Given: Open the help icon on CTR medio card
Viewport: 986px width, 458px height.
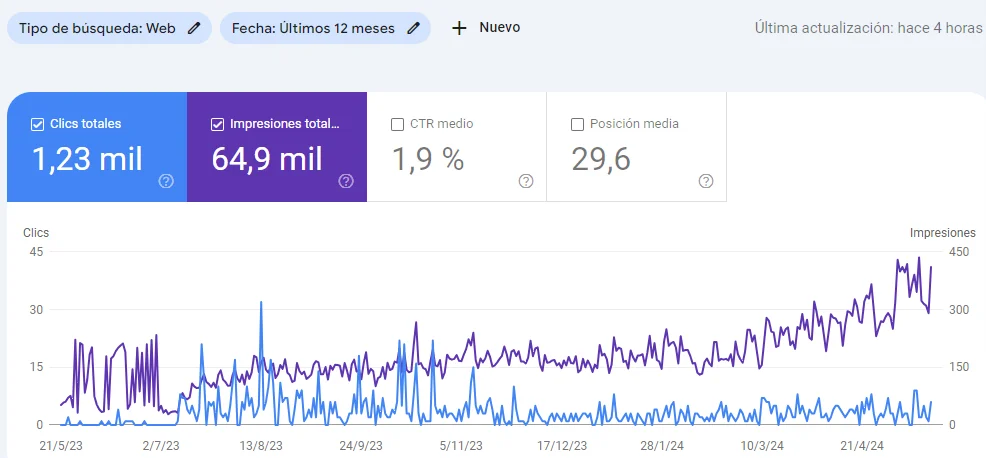Looking at the screenshot, I should click(526, 181).
